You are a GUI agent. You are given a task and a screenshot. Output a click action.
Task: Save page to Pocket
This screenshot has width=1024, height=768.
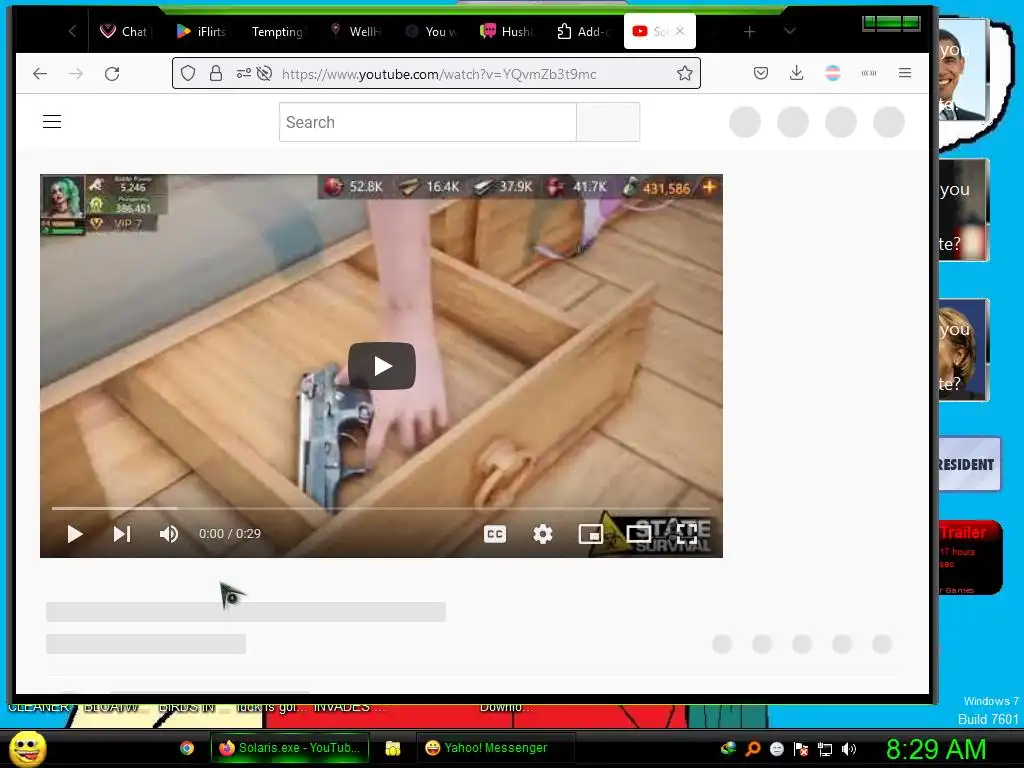pos(761,73)
